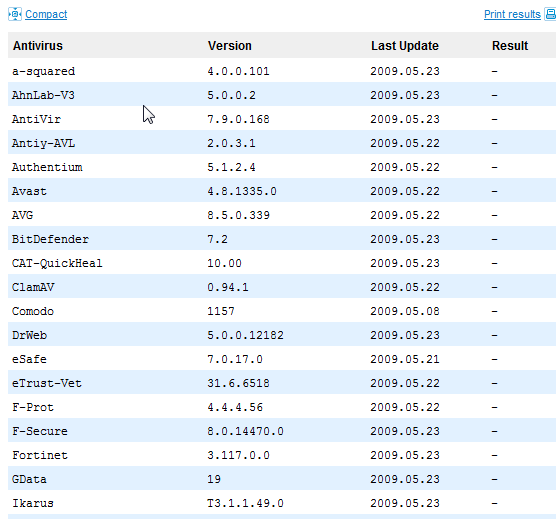Click version 7.0.17.0 for eSafe
The image size is (556, 519).
tap(235, 359)
